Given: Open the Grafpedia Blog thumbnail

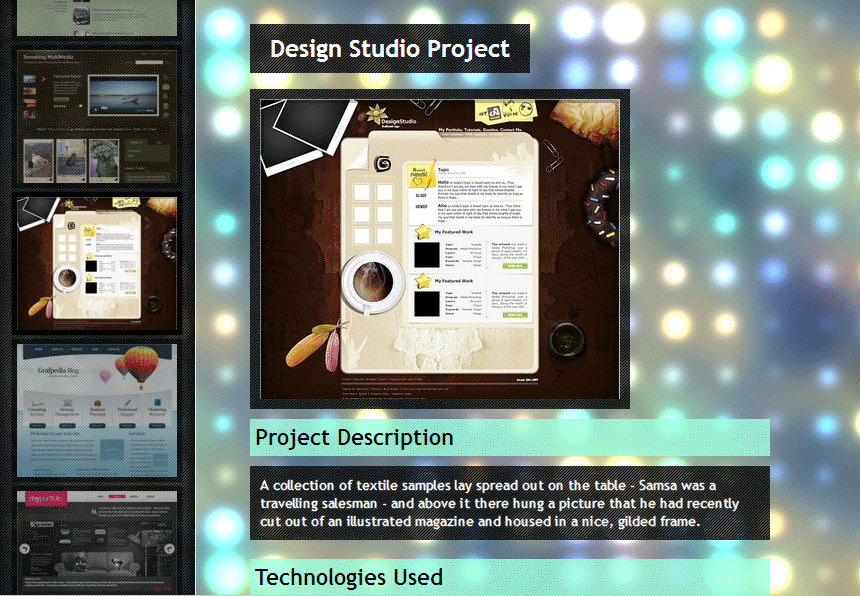Looking at the screenshot, I should tap(97, 410).
